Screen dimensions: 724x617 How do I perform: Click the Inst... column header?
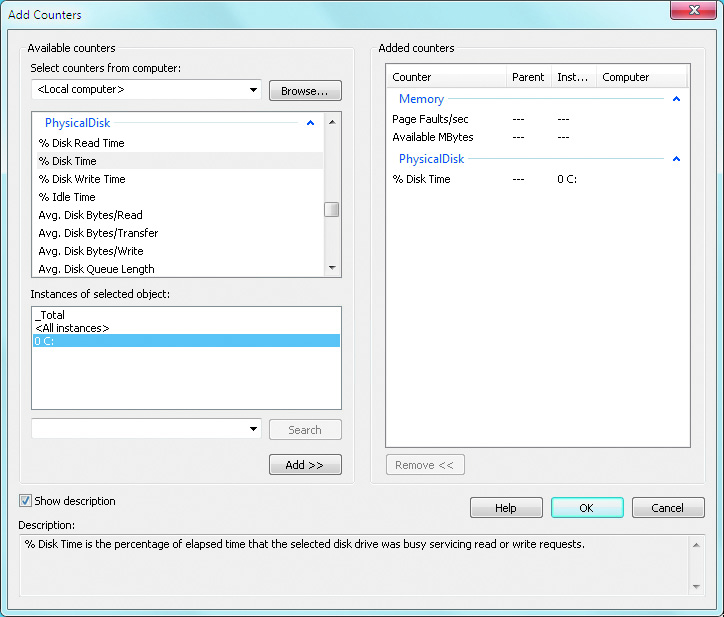pos(574,77)
